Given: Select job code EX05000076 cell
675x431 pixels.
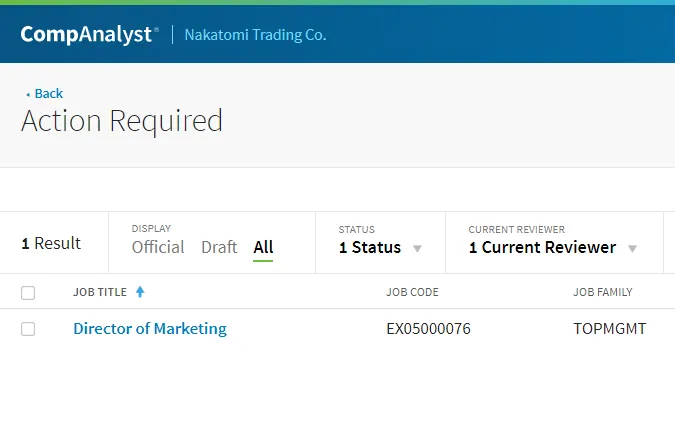Looking at the screenshot, I should tap(428, 329).
